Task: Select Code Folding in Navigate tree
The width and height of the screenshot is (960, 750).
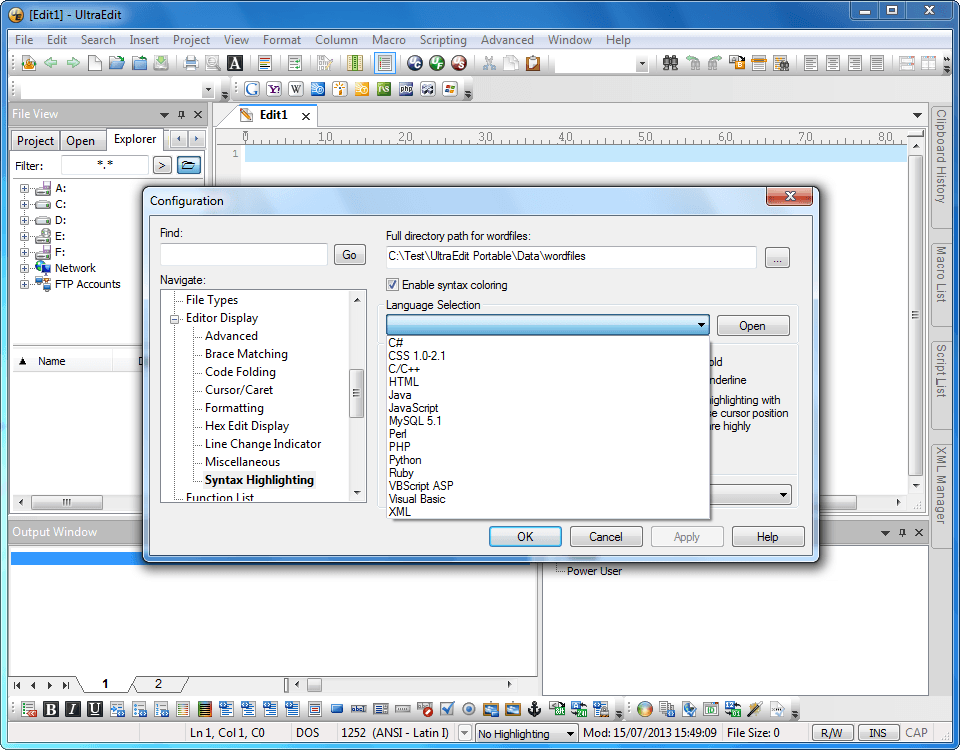Action: [240, 372]
